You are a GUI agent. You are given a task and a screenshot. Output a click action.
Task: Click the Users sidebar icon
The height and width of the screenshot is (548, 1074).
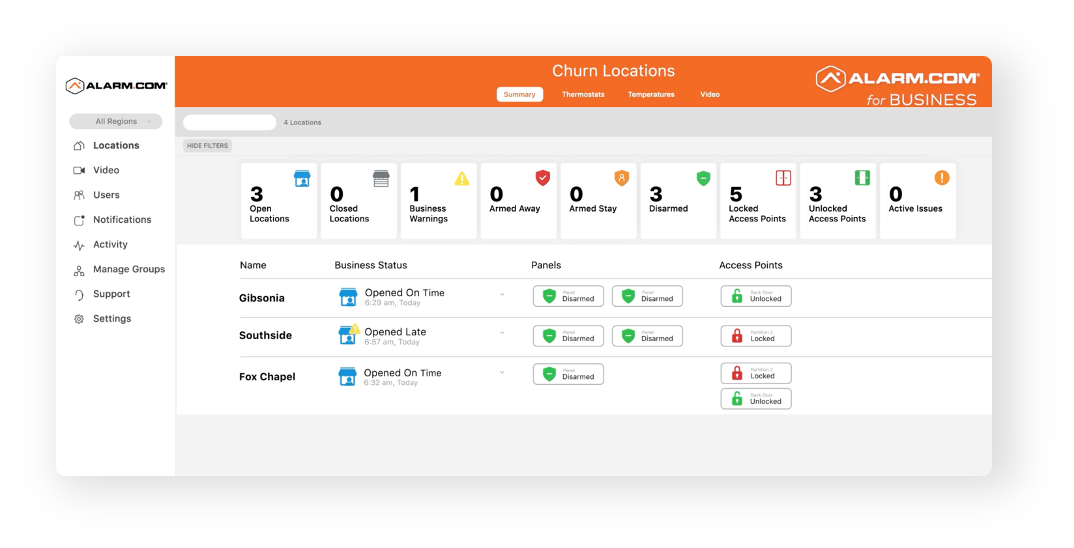pos(79,195)
